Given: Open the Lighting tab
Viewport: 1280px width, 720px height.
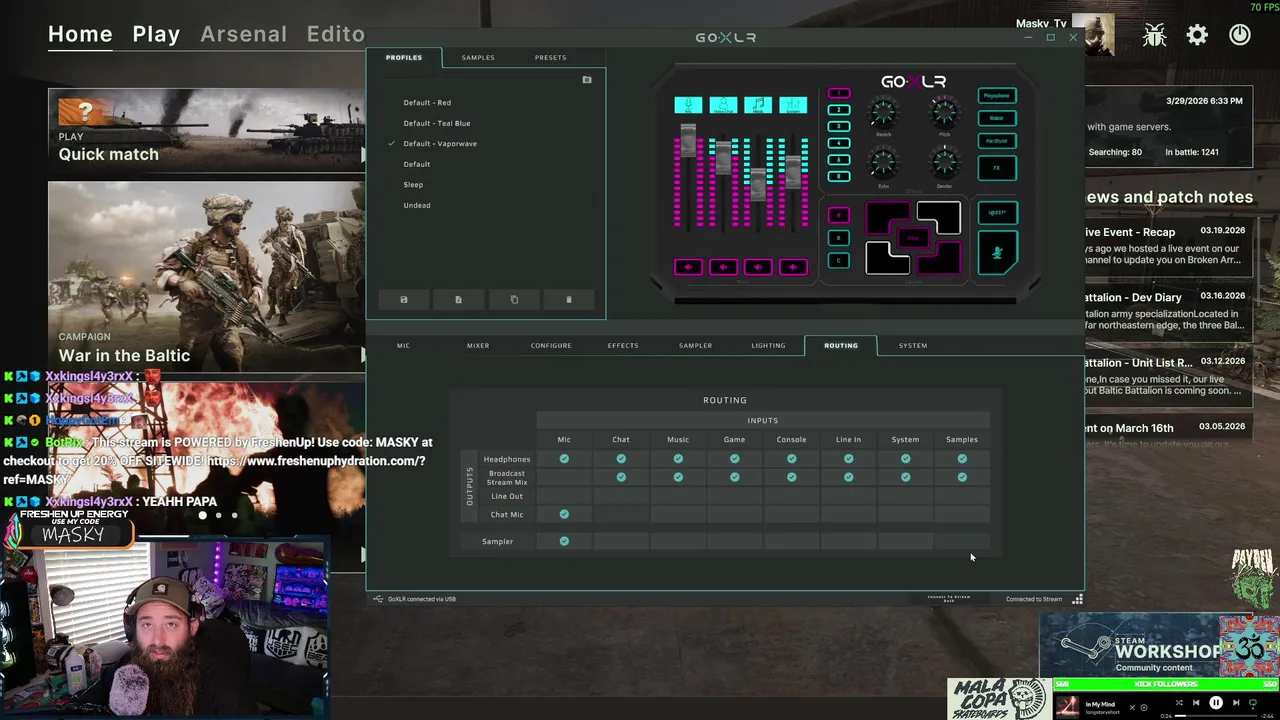Looking at the screenshot, I should point(768,345).
